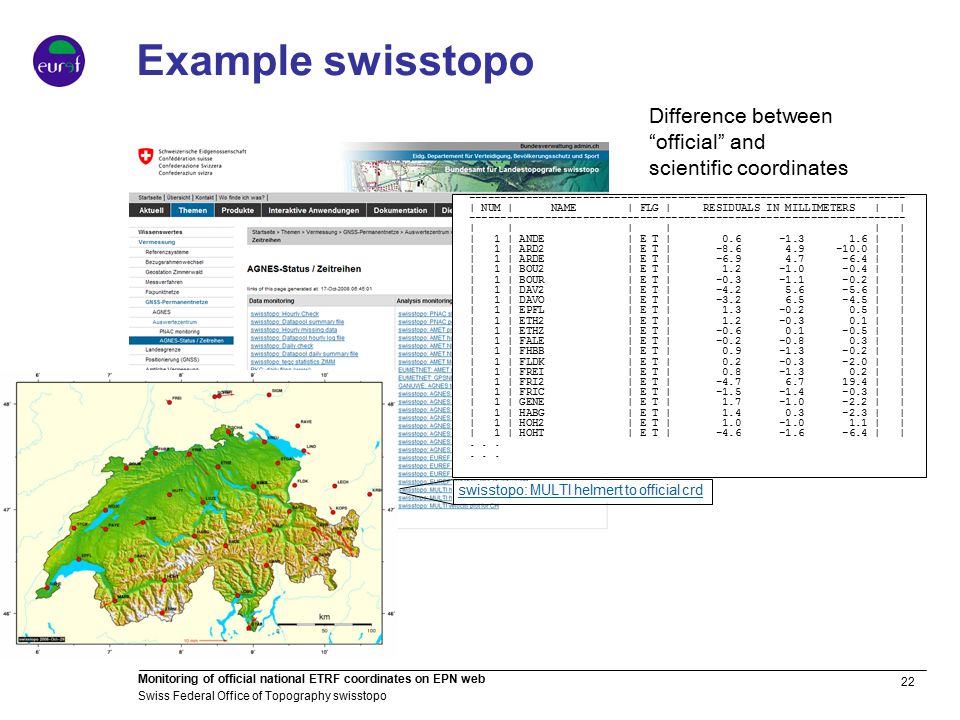Click the GNSS-Permanentnetze breadcrumb

coord(371,232)
